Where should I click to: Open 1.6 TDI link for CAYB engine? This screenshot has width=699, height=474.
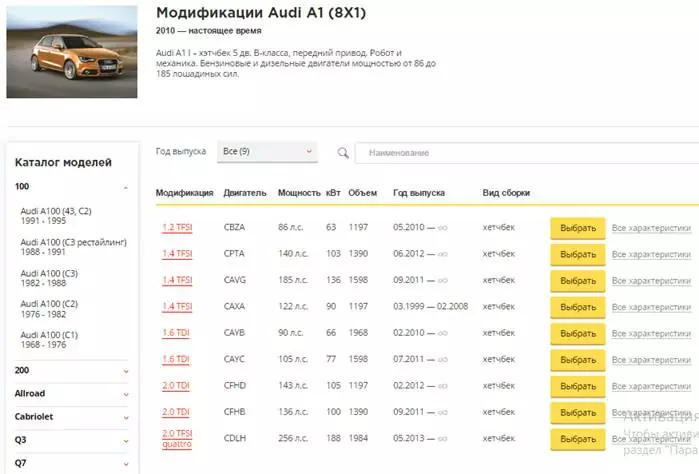coord(176,333)
